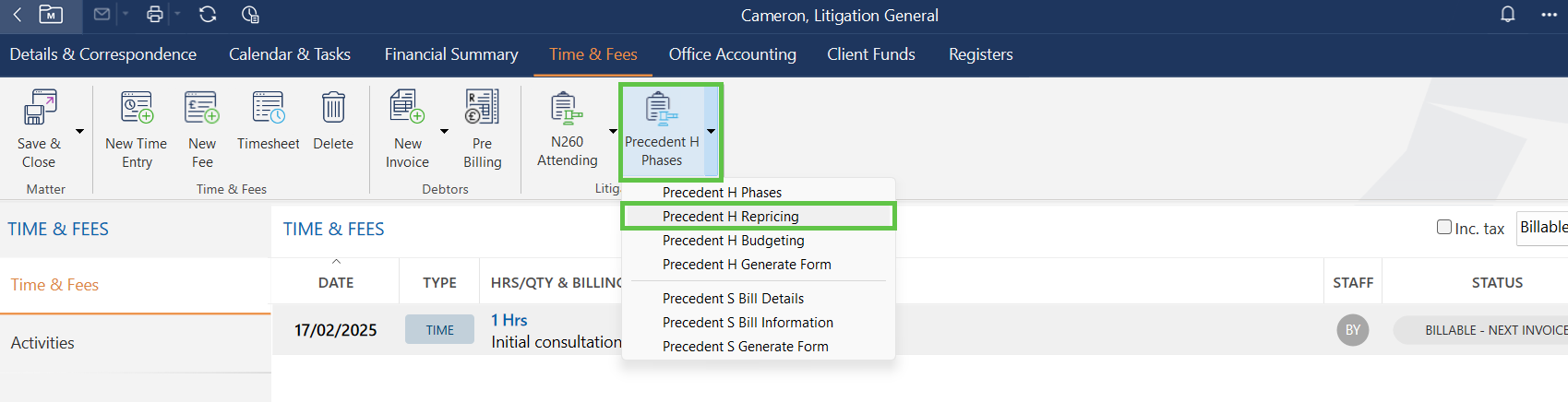Create a New Time Entry

click(x=137, y=109)
